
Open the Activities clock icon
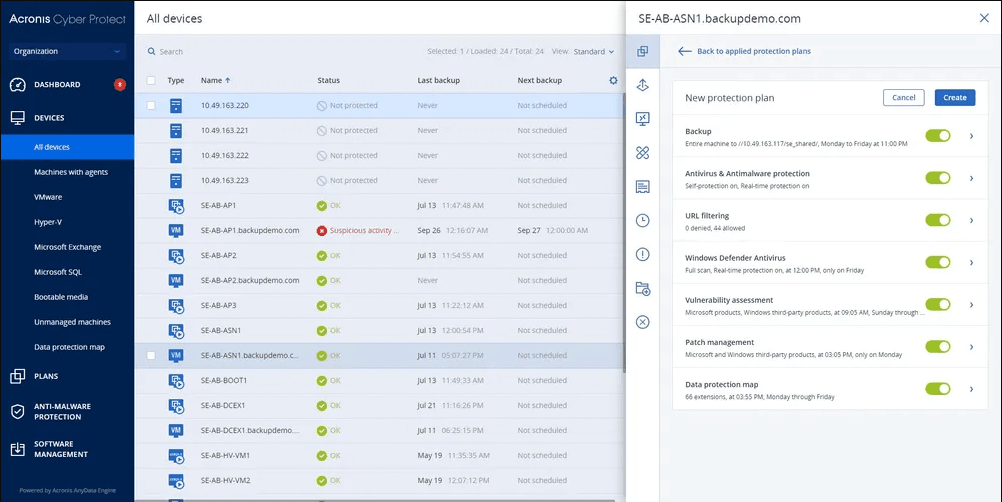642,220
